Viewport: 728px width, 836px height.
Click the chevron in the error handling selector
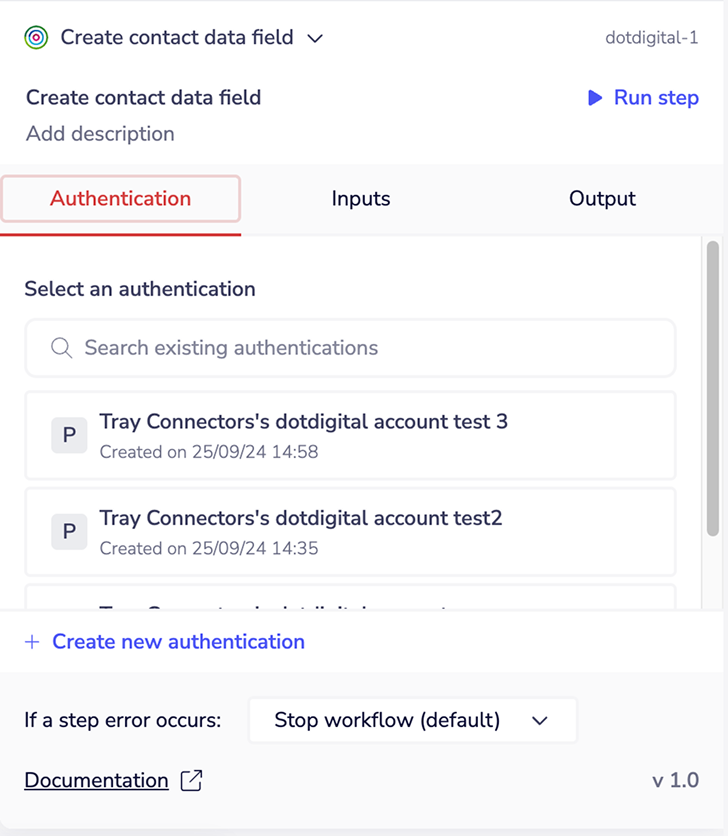tap(540, 720)
